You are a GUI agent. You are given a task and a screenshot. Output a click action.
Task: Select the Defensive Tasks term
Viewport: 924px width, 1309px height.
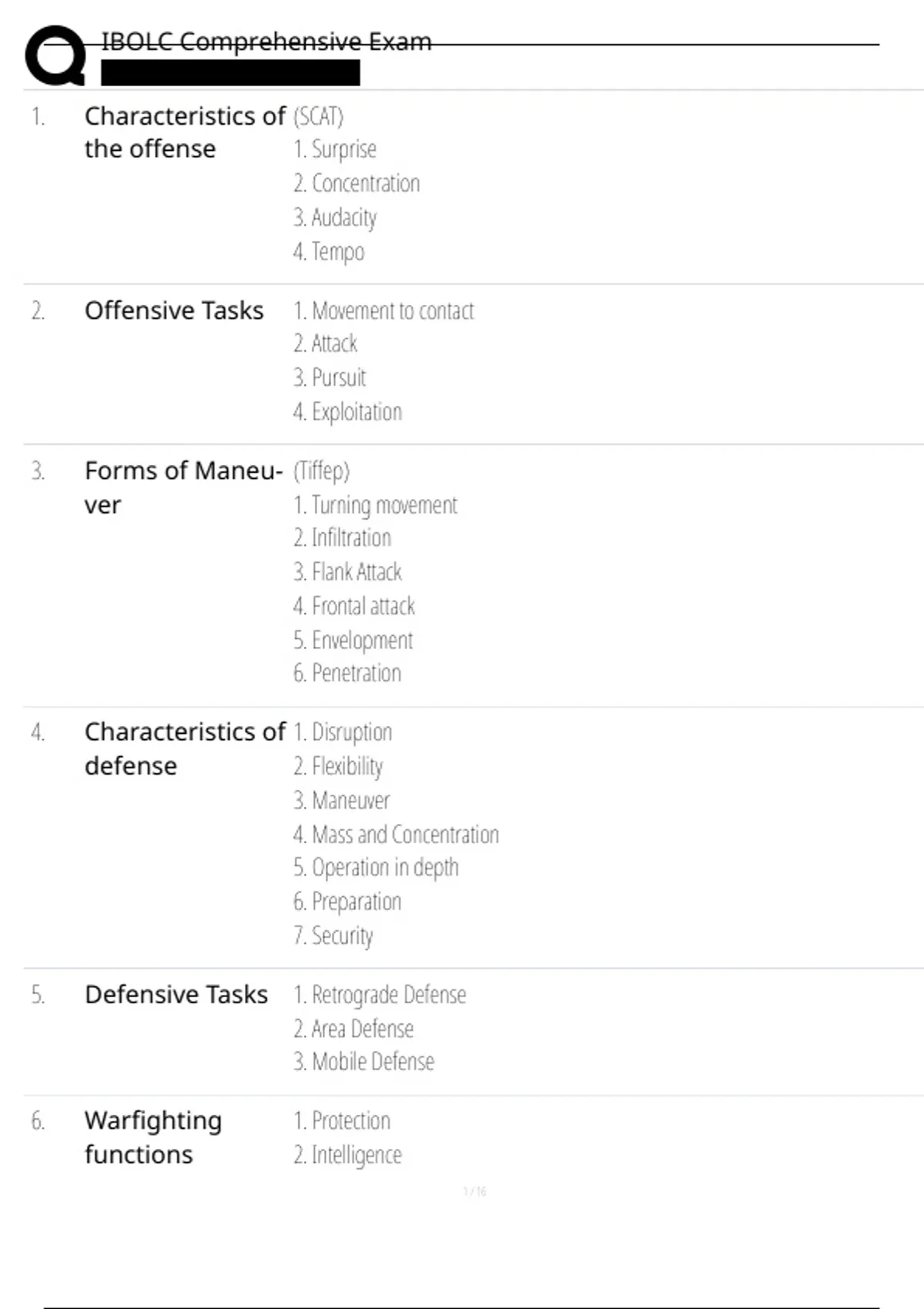point(176,995)
